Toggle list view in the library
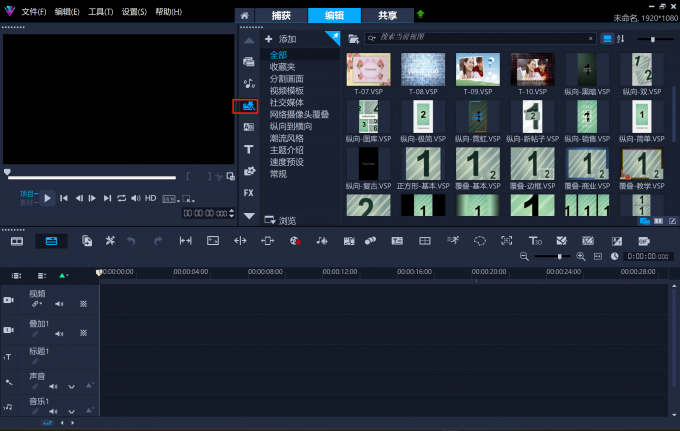The height and width of the screenshot is (431, 680). [607, 39]
